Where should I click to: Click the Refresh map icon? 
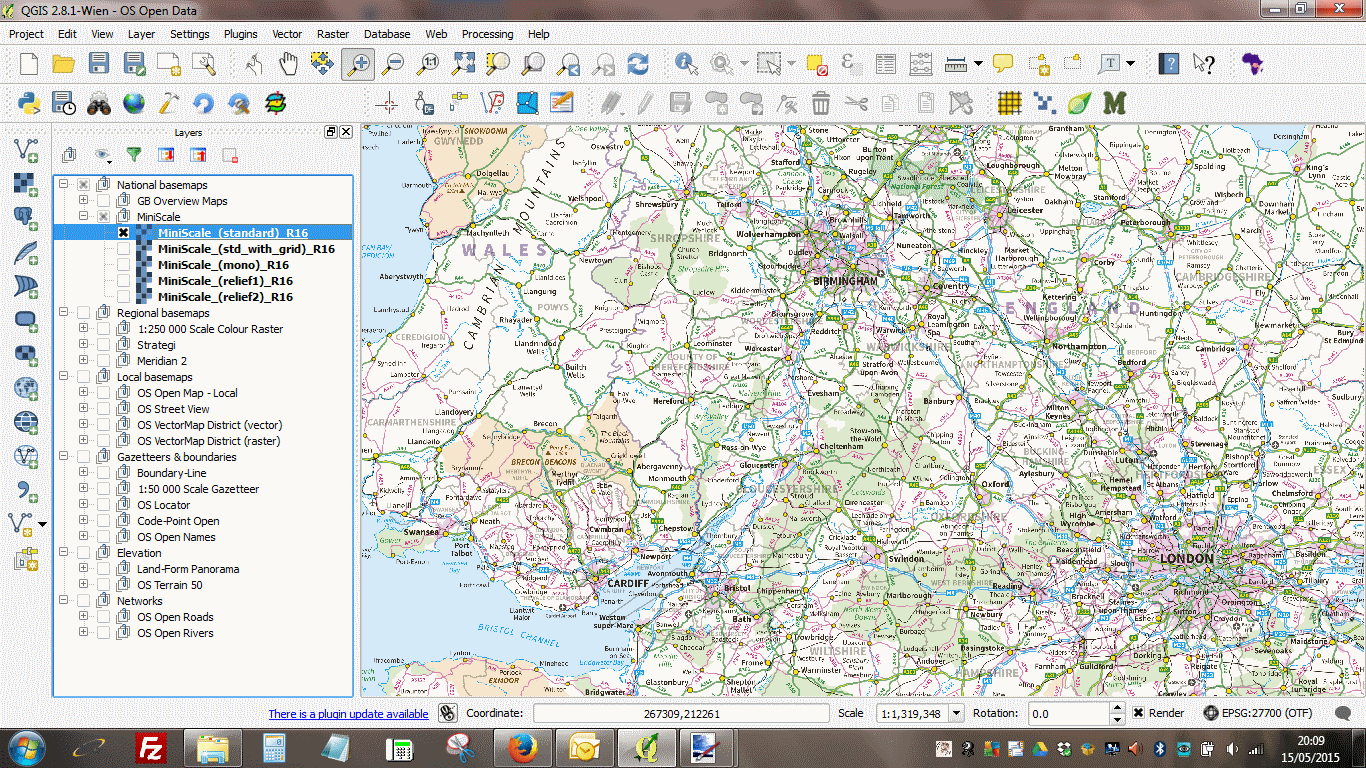(x=638, y=64)
